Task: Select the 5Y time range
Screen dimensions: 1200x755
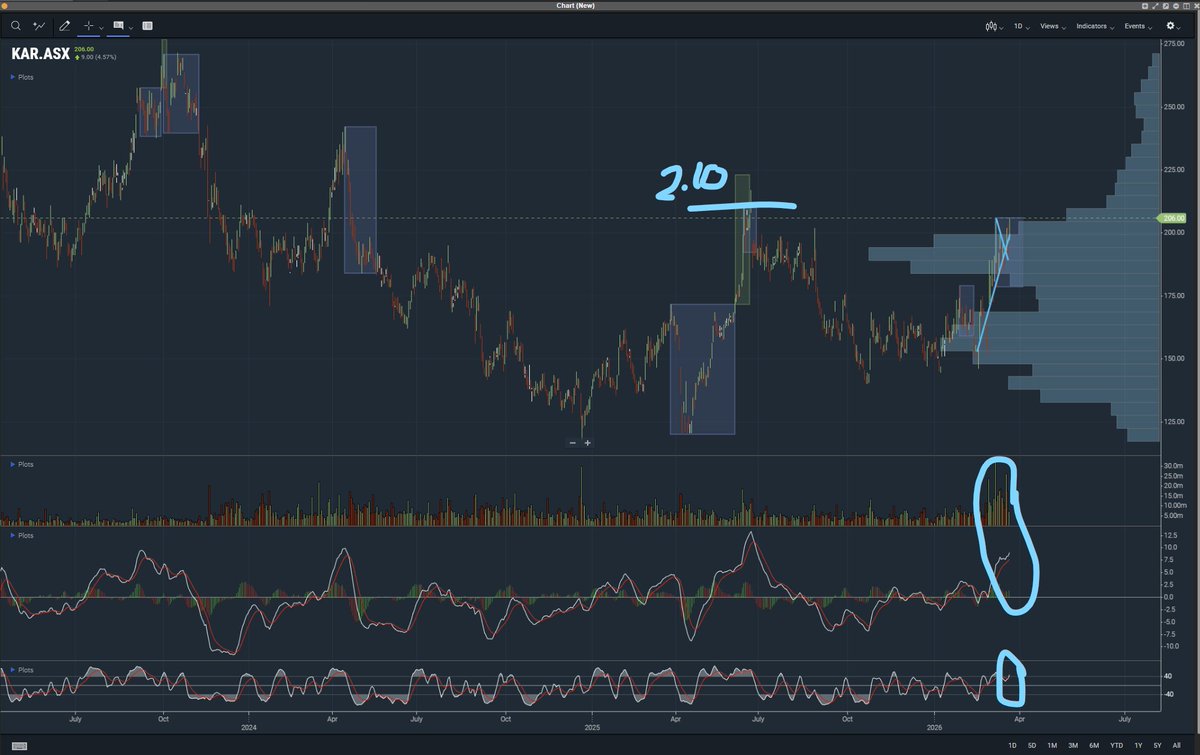Action: (x=1158, y=746)
